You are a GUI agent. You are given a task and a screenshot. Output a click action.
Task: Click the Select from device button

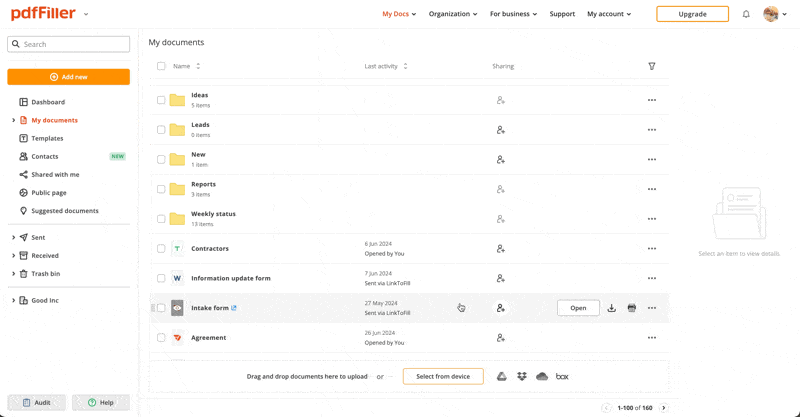point(443,377)
